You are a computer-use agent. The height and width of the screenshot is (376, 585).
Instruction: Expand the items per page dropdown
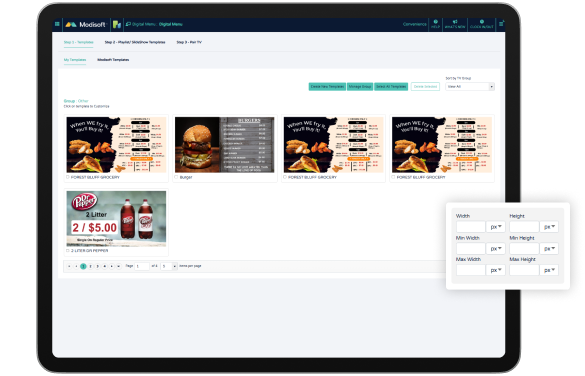coord(169,266)
